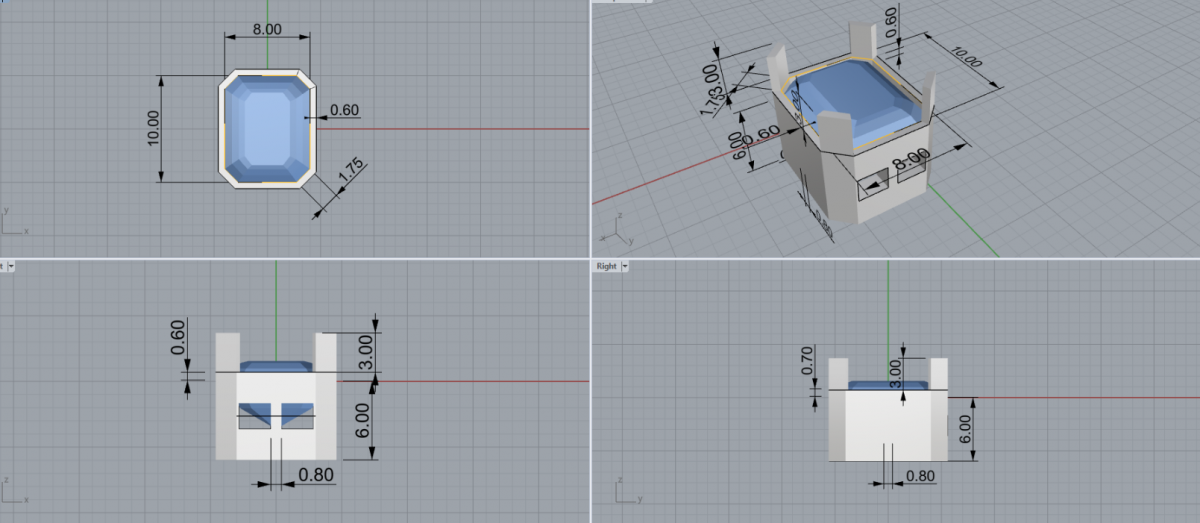
Task: Select the 8.00 dimension in Perspective view
Action: 911,158
